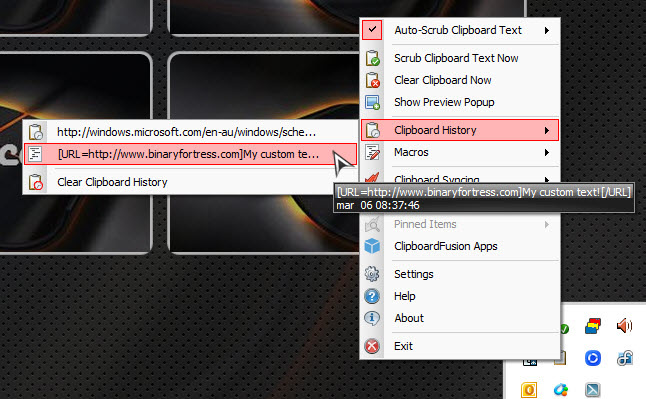
Task: Expand the Clipboard History submenu arrow
Action: tap(547, 130)
